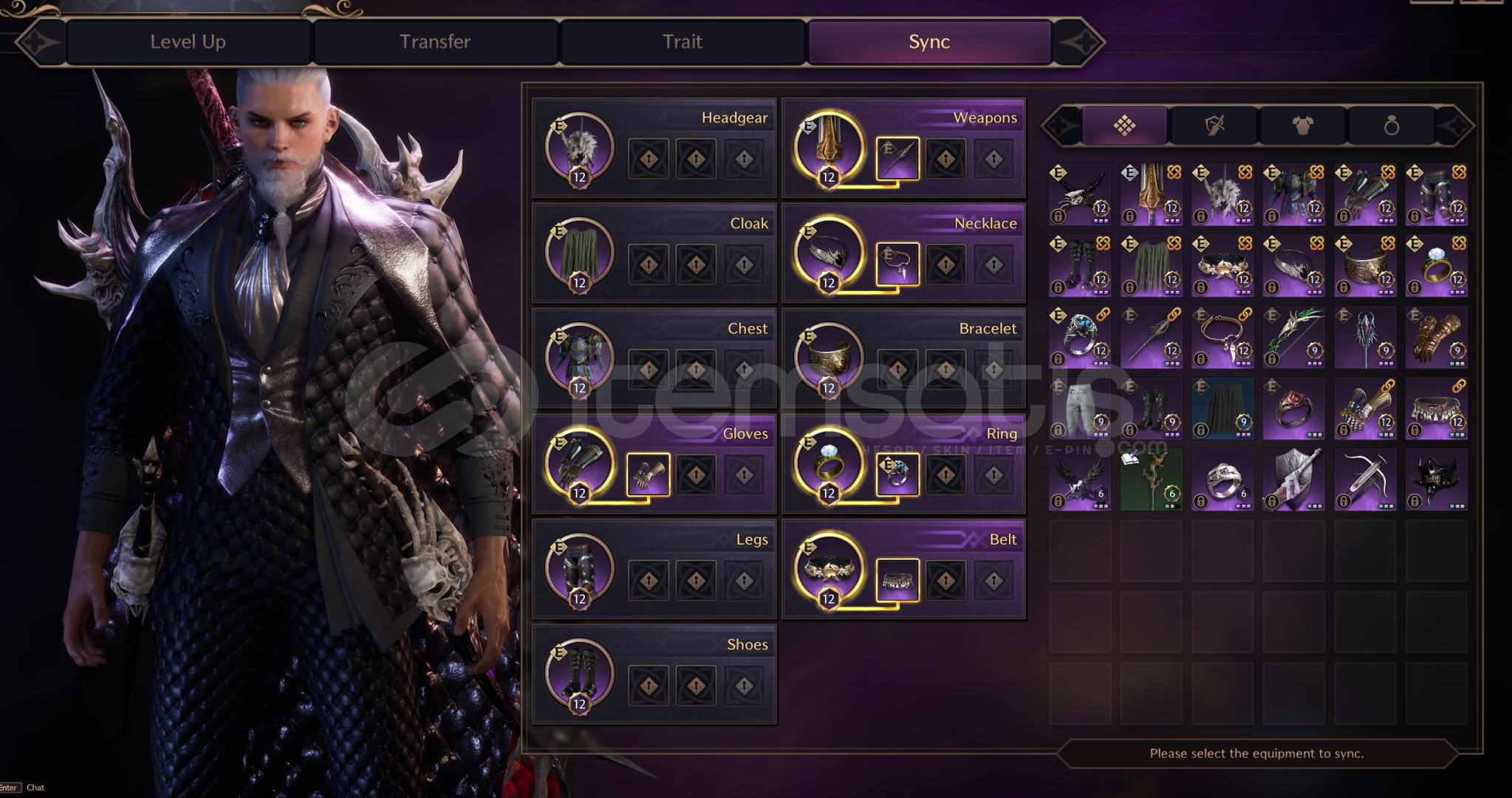Go to the Trait tab
1512x798 pixels.
point(683,41)
